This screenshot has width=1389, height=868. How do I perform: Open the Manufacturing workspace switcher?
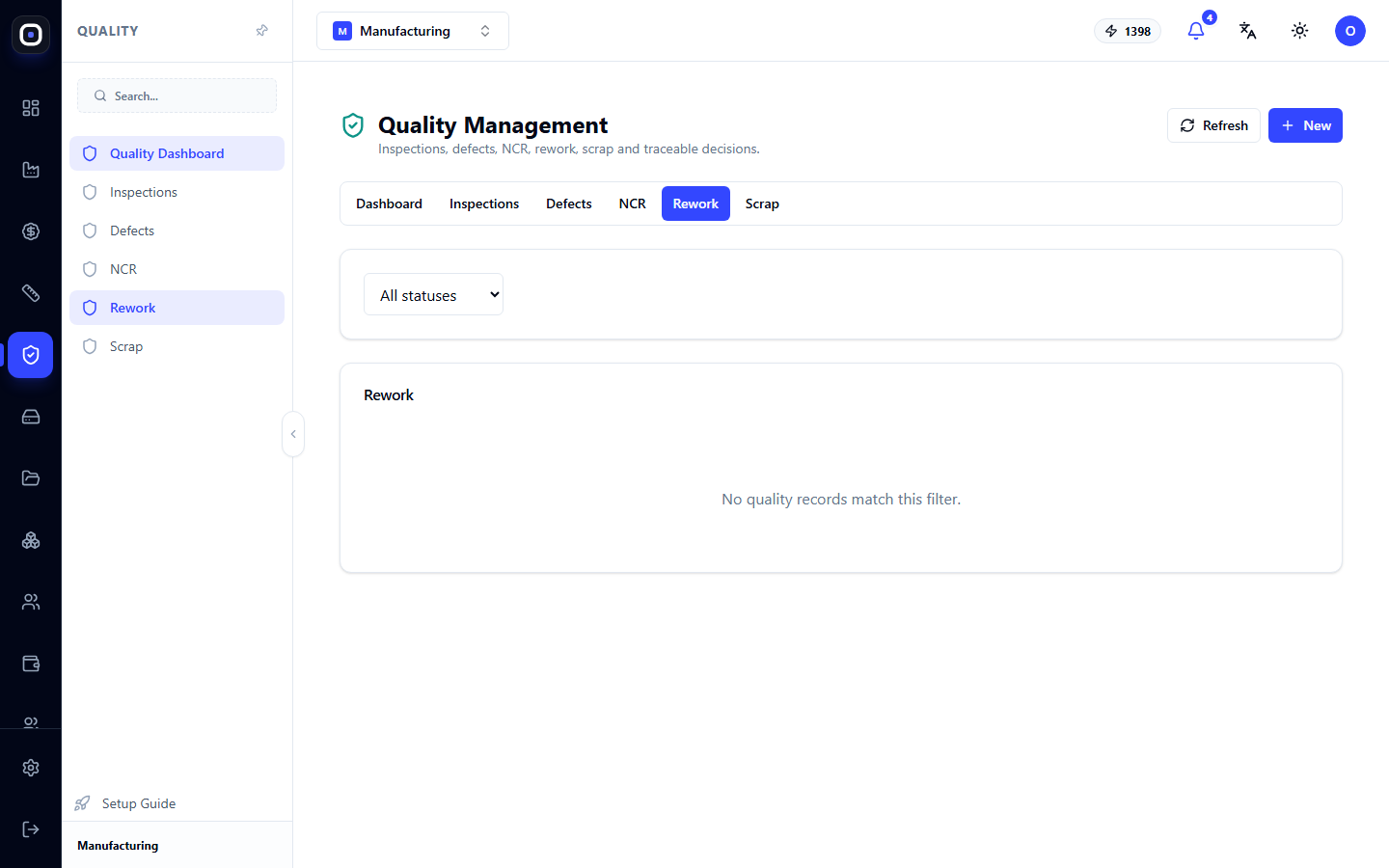coord(413,31)
